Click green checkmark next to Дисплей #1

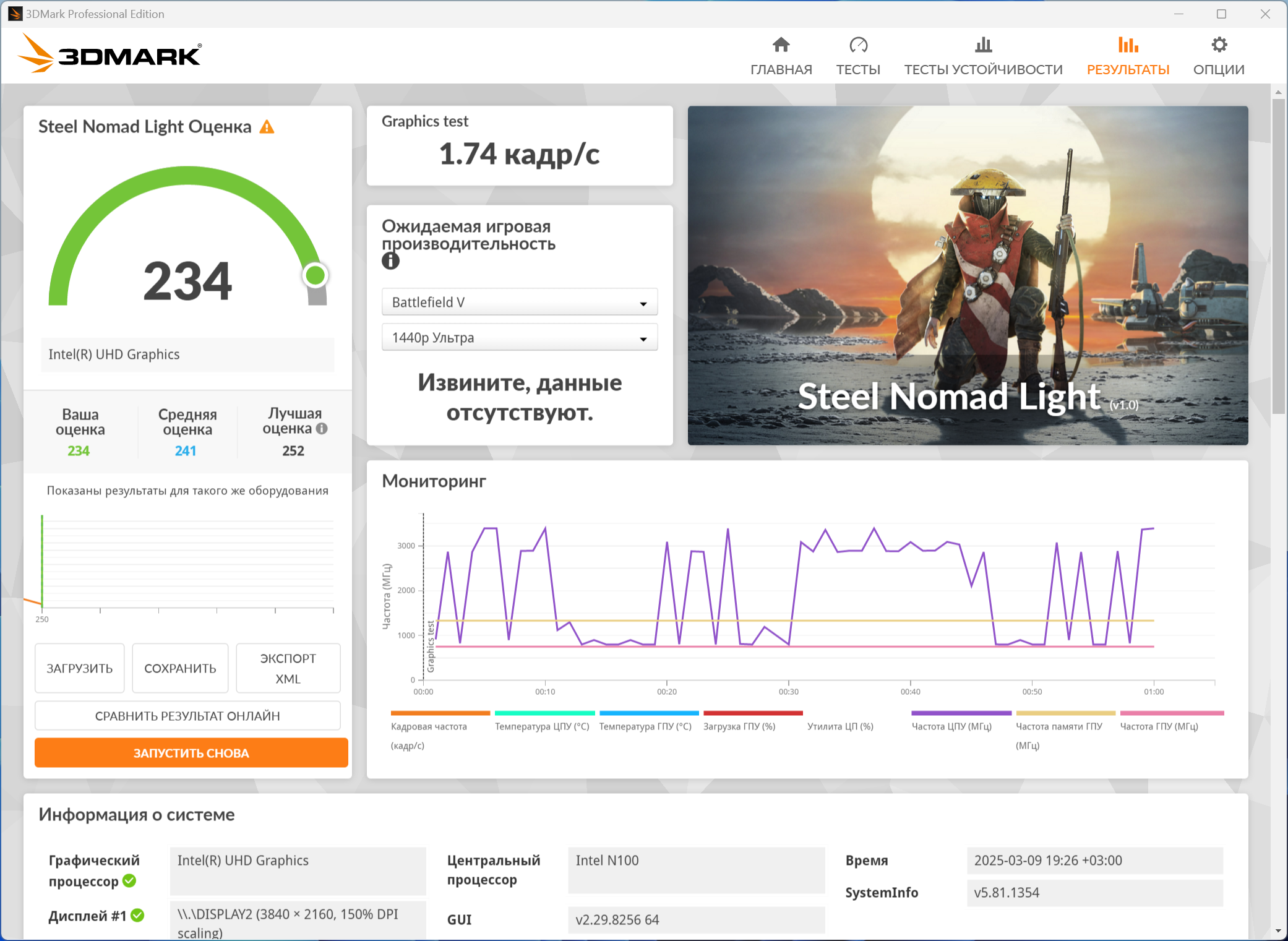[x=138, y=915]
